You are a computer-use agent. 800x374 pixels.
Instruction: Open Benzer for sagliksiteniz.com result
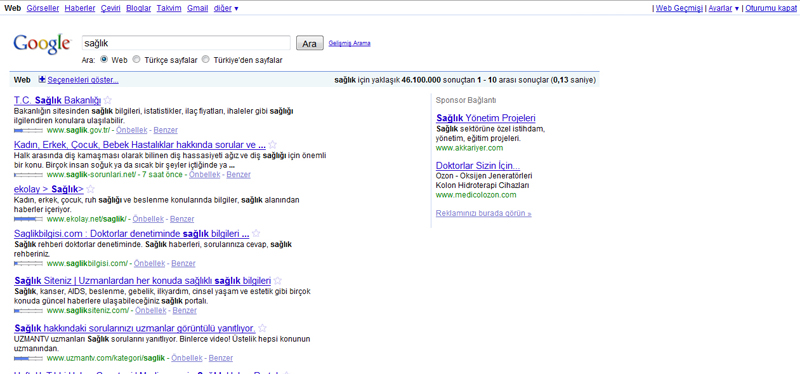coord(185,310)
